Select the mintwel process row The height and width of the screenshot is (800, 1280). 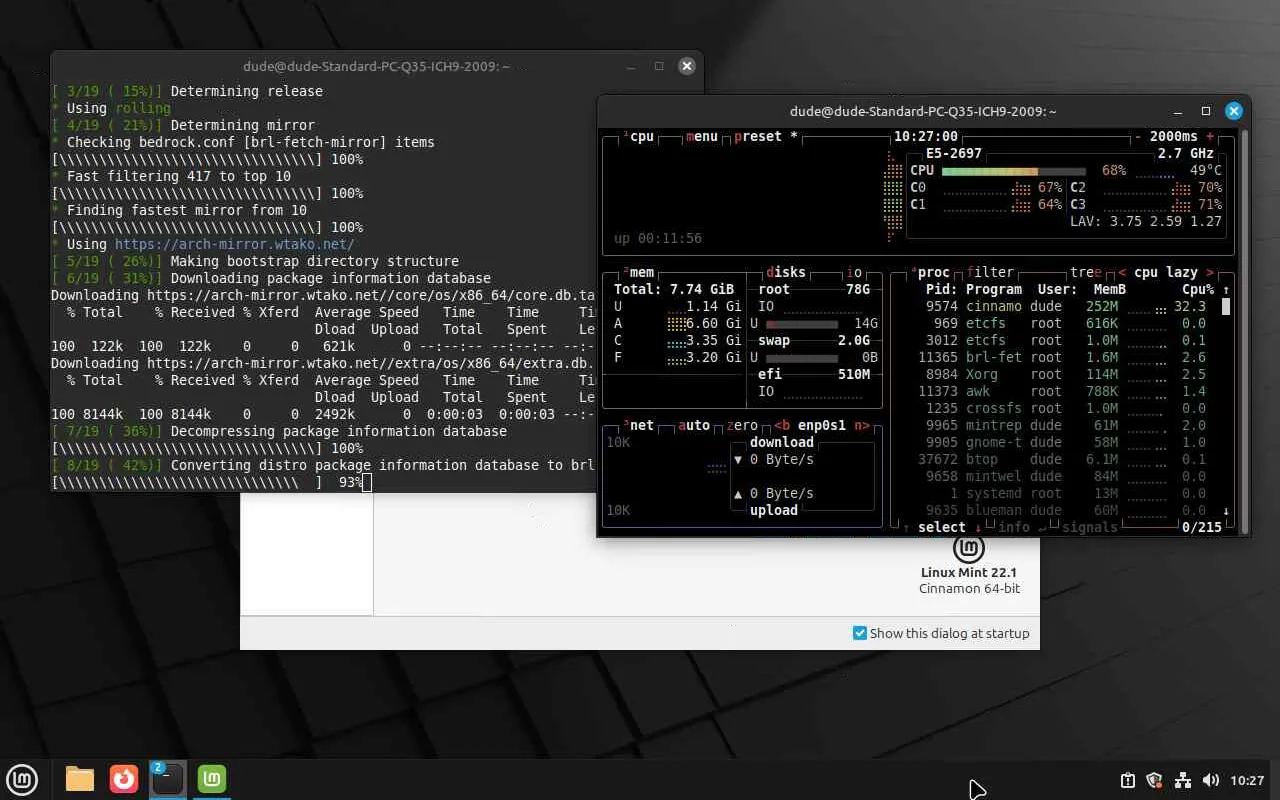1065,476
